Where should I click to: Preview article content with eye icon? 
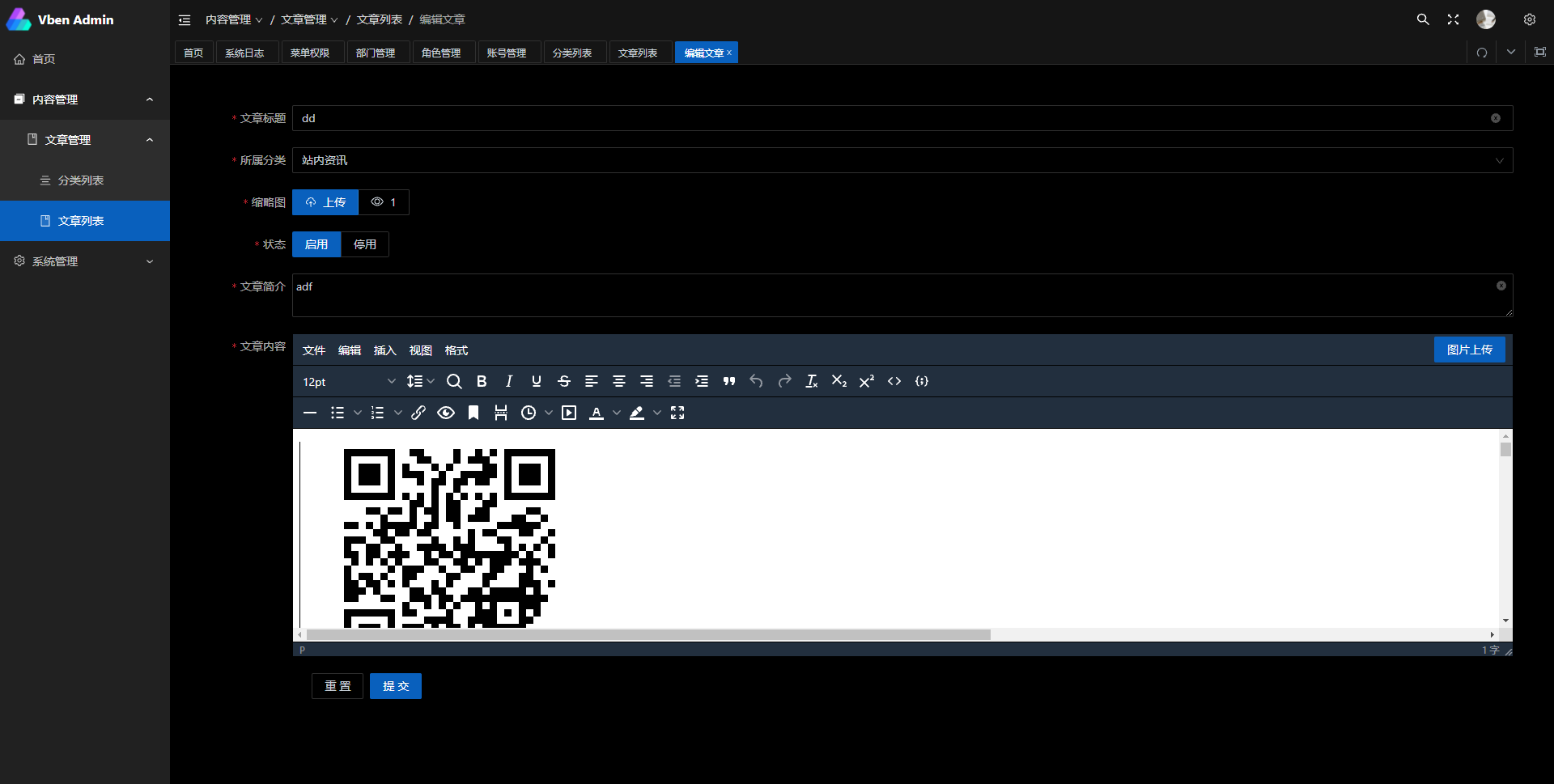[446, 413]
